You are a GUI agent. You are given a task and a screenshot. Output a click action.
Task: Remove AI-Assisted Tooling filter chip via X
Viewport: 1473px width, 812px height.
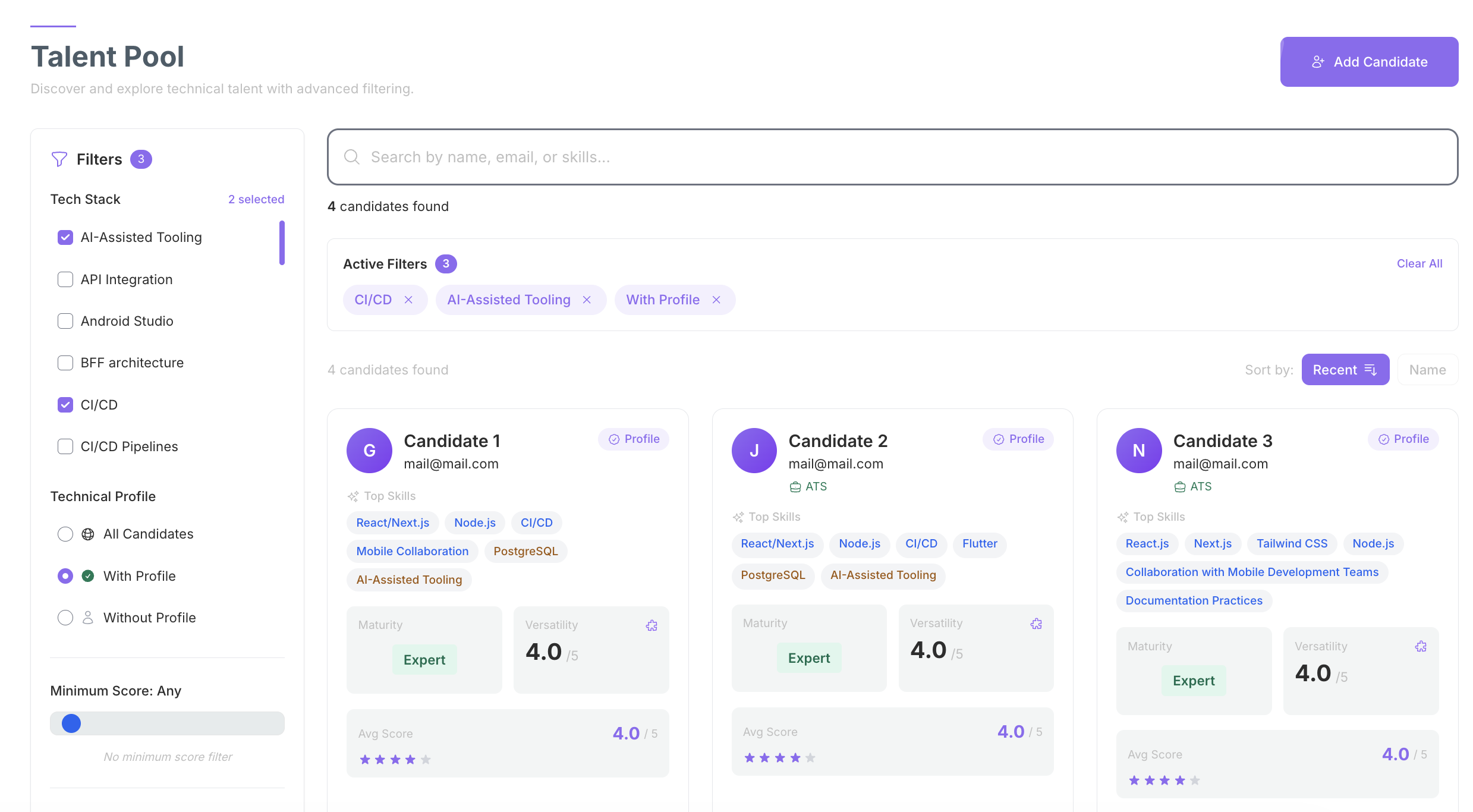587,300
